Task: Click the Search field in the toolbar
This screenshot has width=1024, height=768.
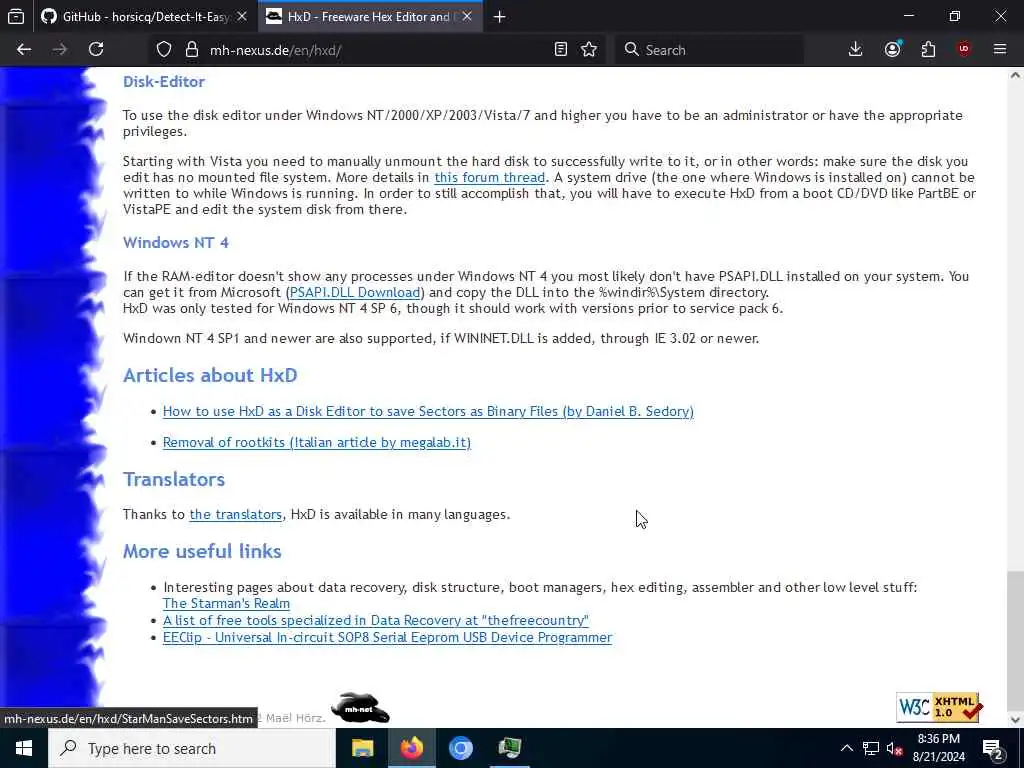Action: [709, 50]
